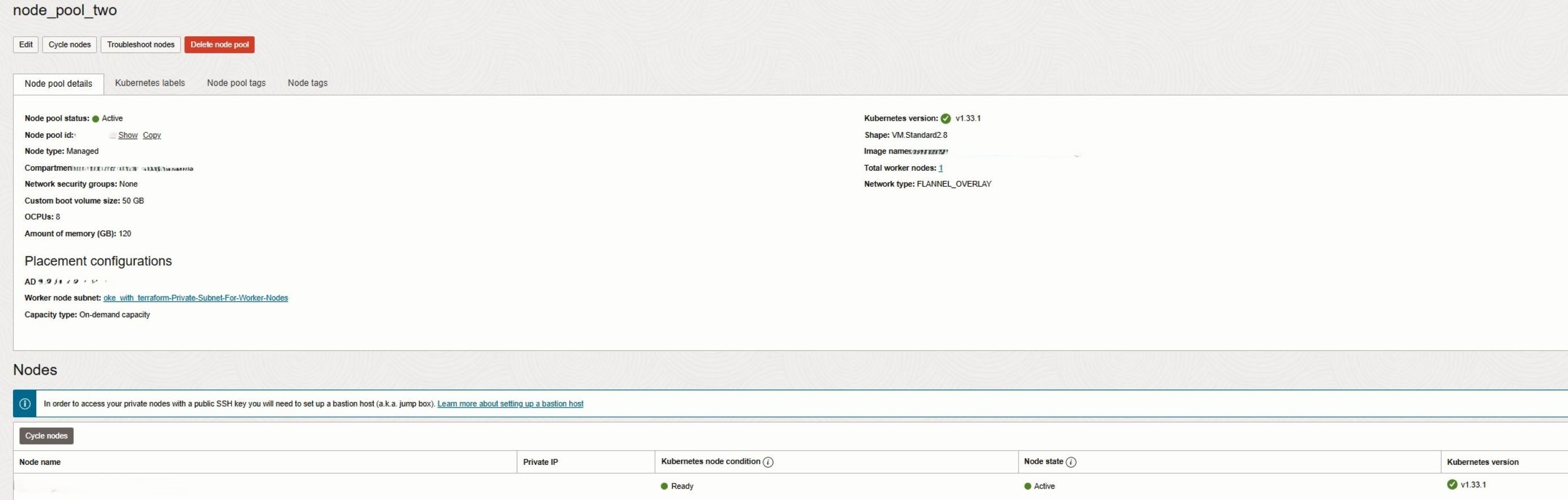Click the Shape value VM.Standard2.8
The height and width of the screenshot is (500, 1568).
[x=919, y=135]
